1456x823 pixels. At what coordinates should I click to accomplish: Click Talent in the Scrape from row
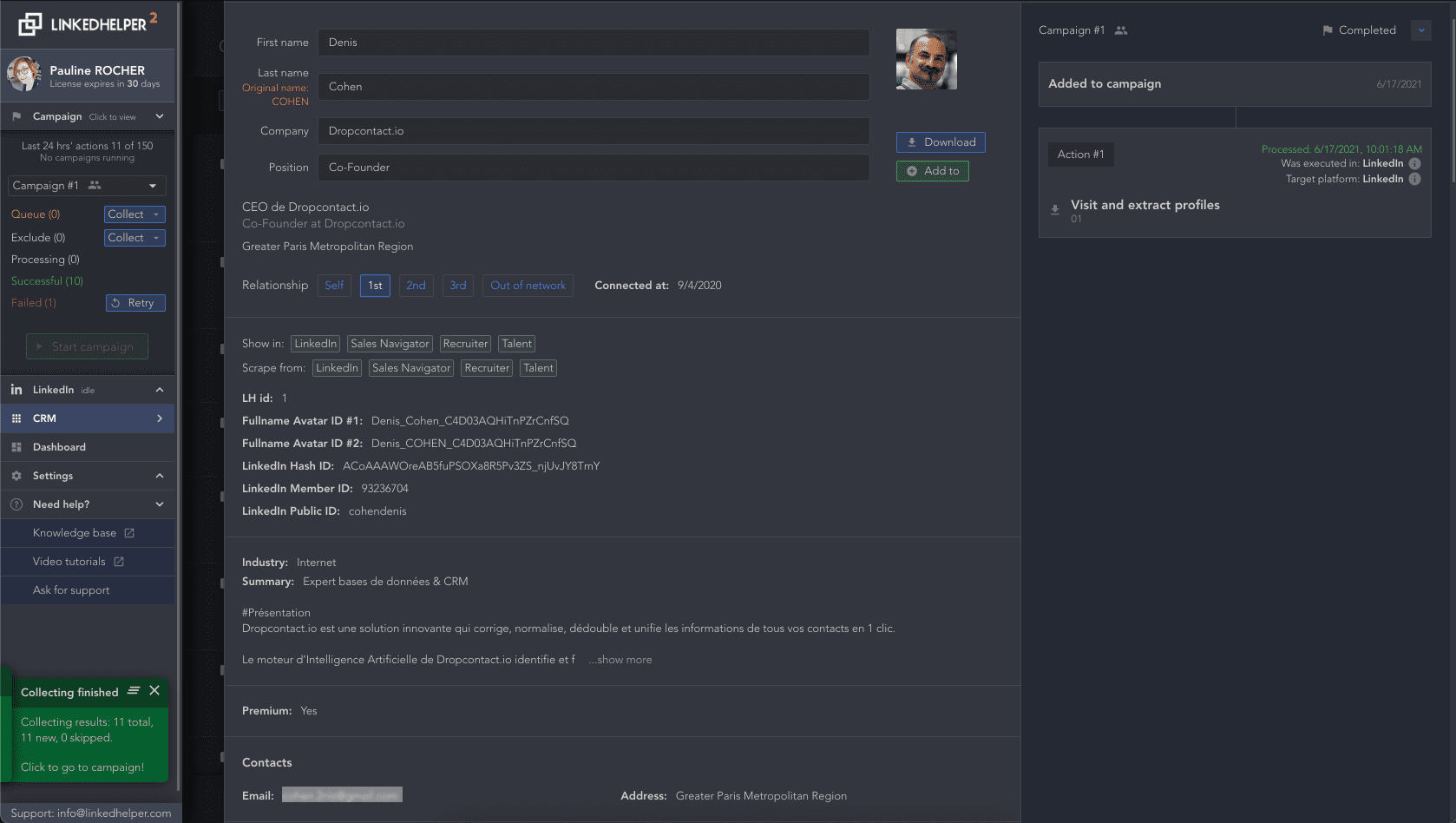tap(538, 368)
